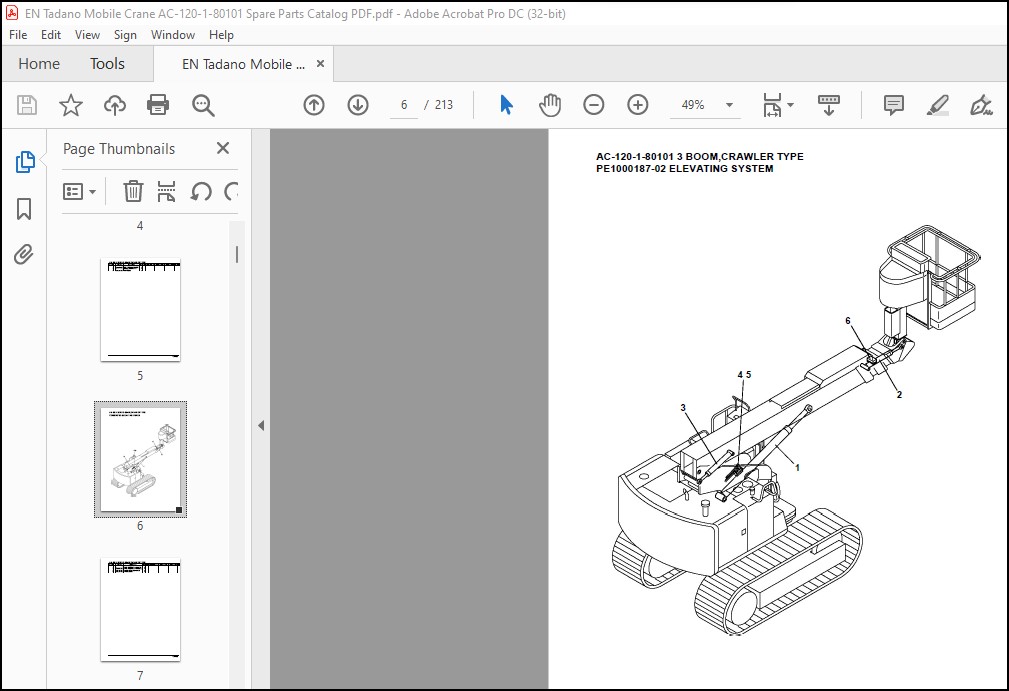Open the Find text magnifier tool
Screen dimensions: 1009x691
[x=203, y=105]
